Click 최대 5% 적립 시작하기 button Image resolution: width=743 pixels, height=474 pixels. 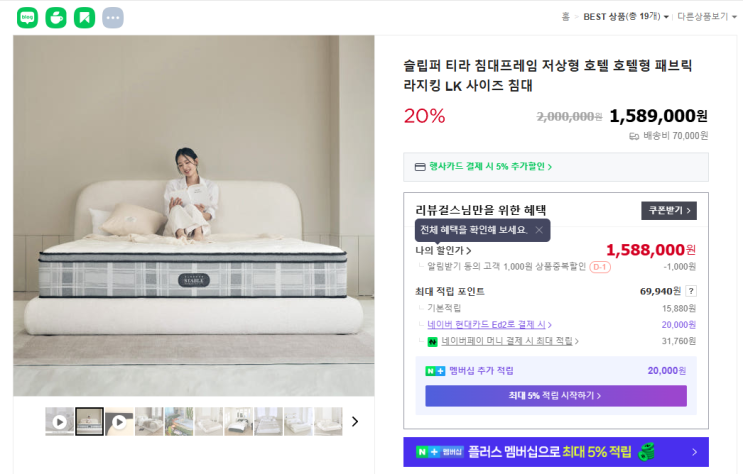coord(556,396)
